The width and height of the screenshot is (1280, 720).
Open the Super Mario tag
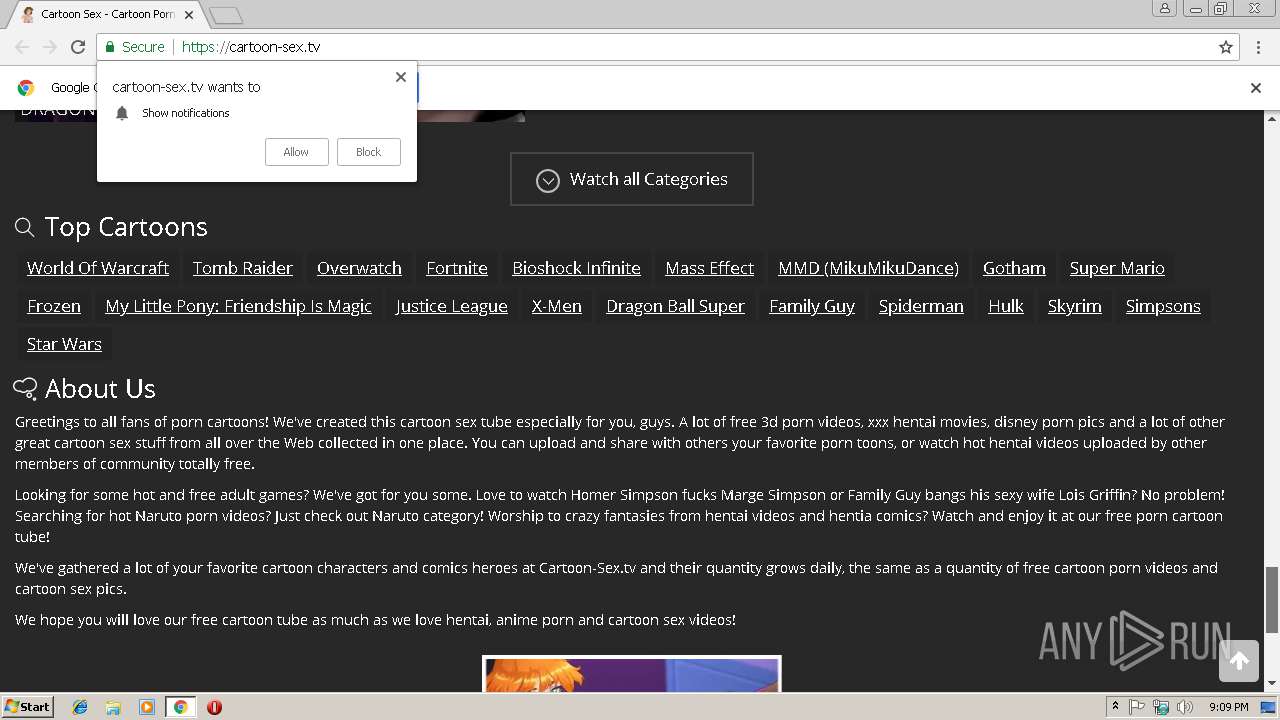1117,268
